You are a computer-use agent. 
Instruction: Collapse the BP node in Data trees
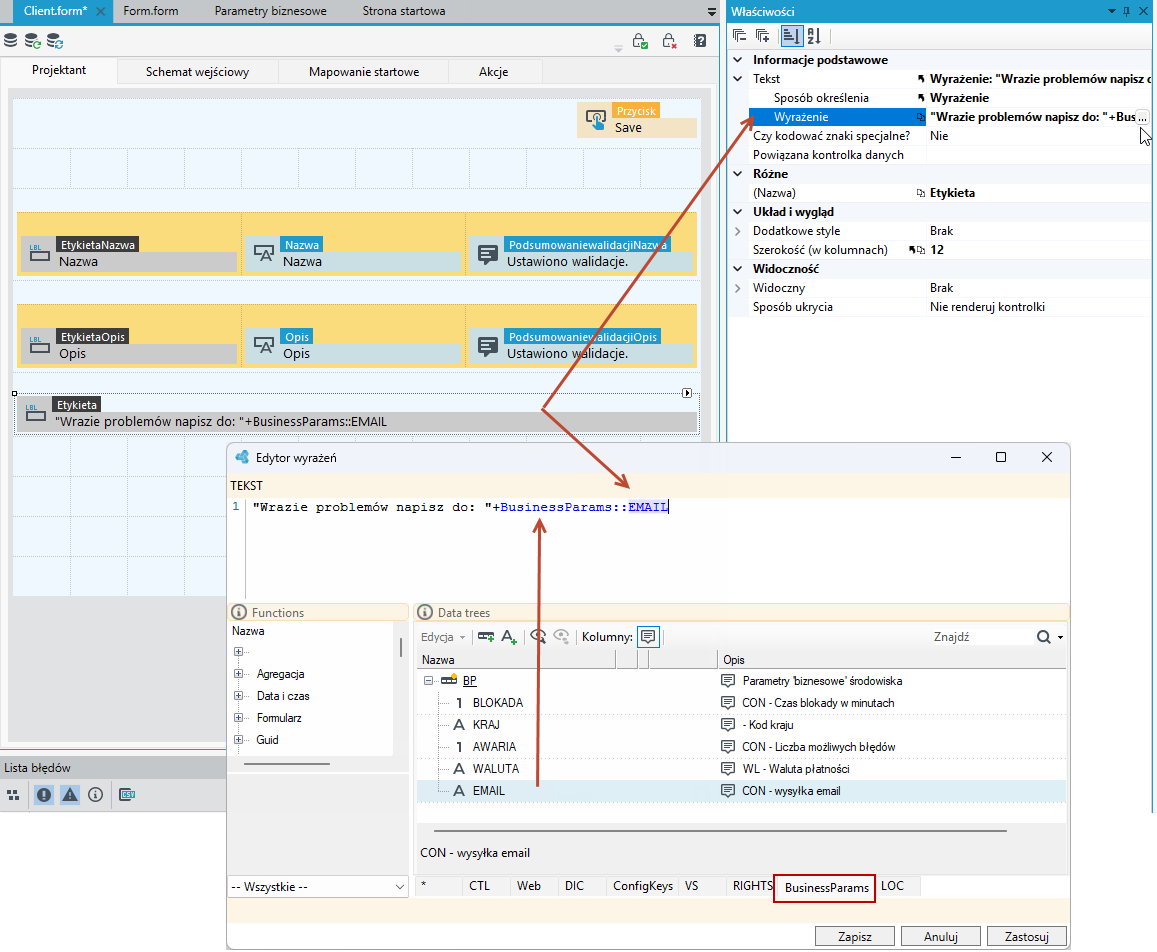point(428,680)
